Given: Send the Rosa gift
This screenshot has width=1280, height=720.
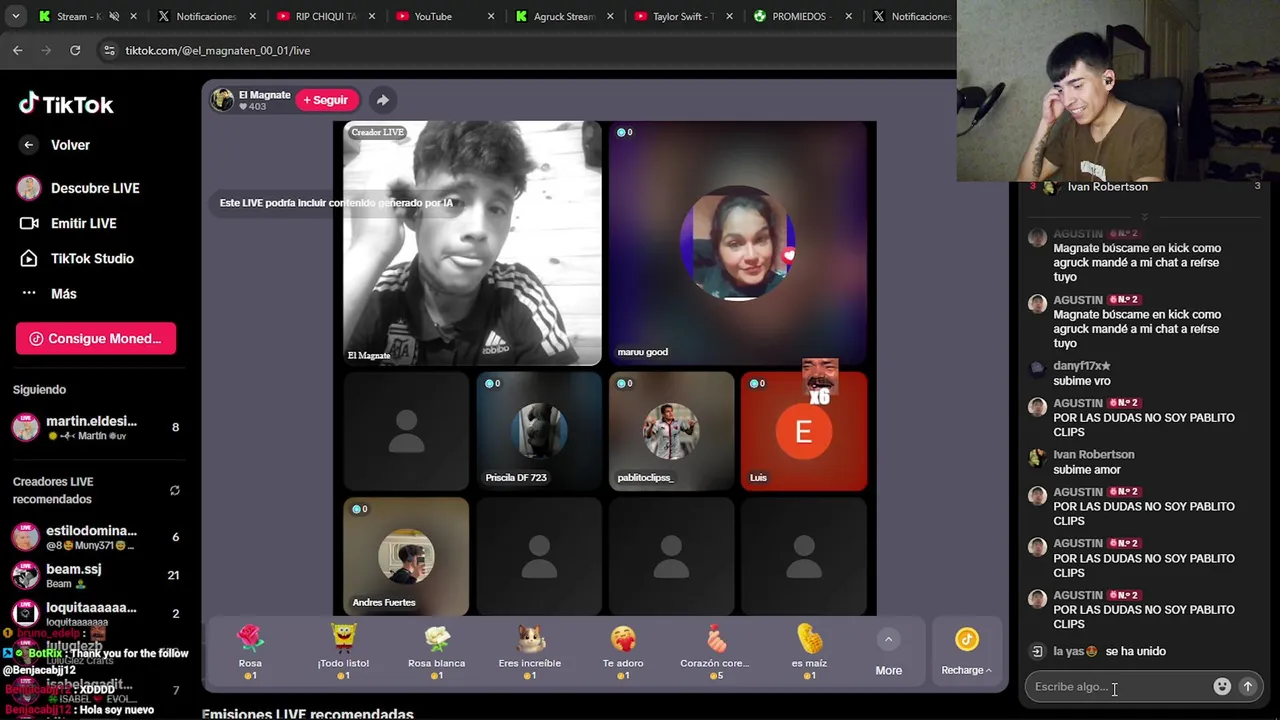Looking at the screenshot, I should [x=250, y=652].
